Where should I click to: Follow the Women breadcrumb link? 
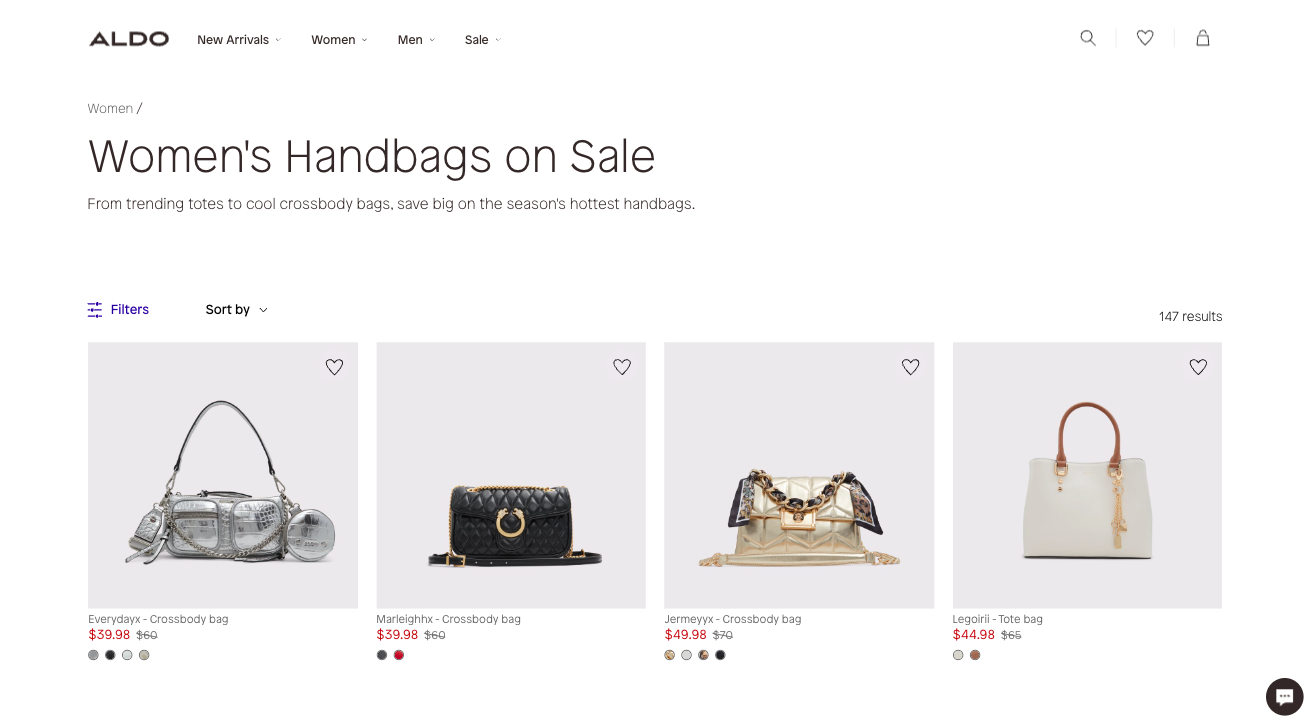[x=110, y=108]
